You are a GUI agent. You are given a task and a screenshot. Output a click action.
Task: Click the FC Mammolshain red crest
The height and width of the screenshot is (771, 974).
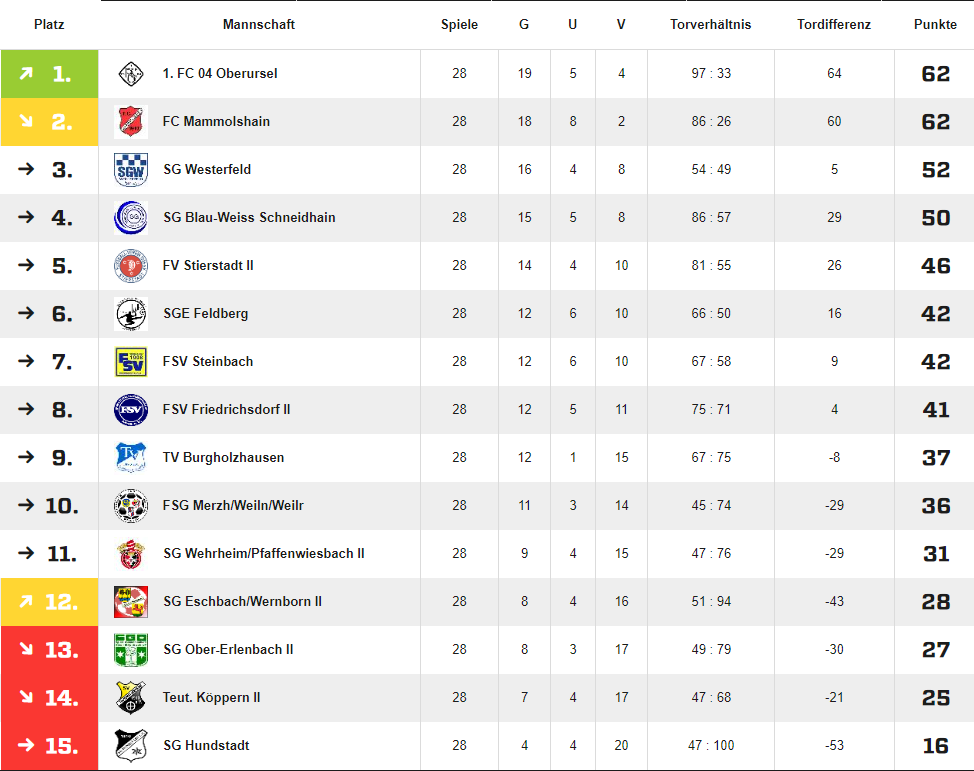tap(131, 122)
